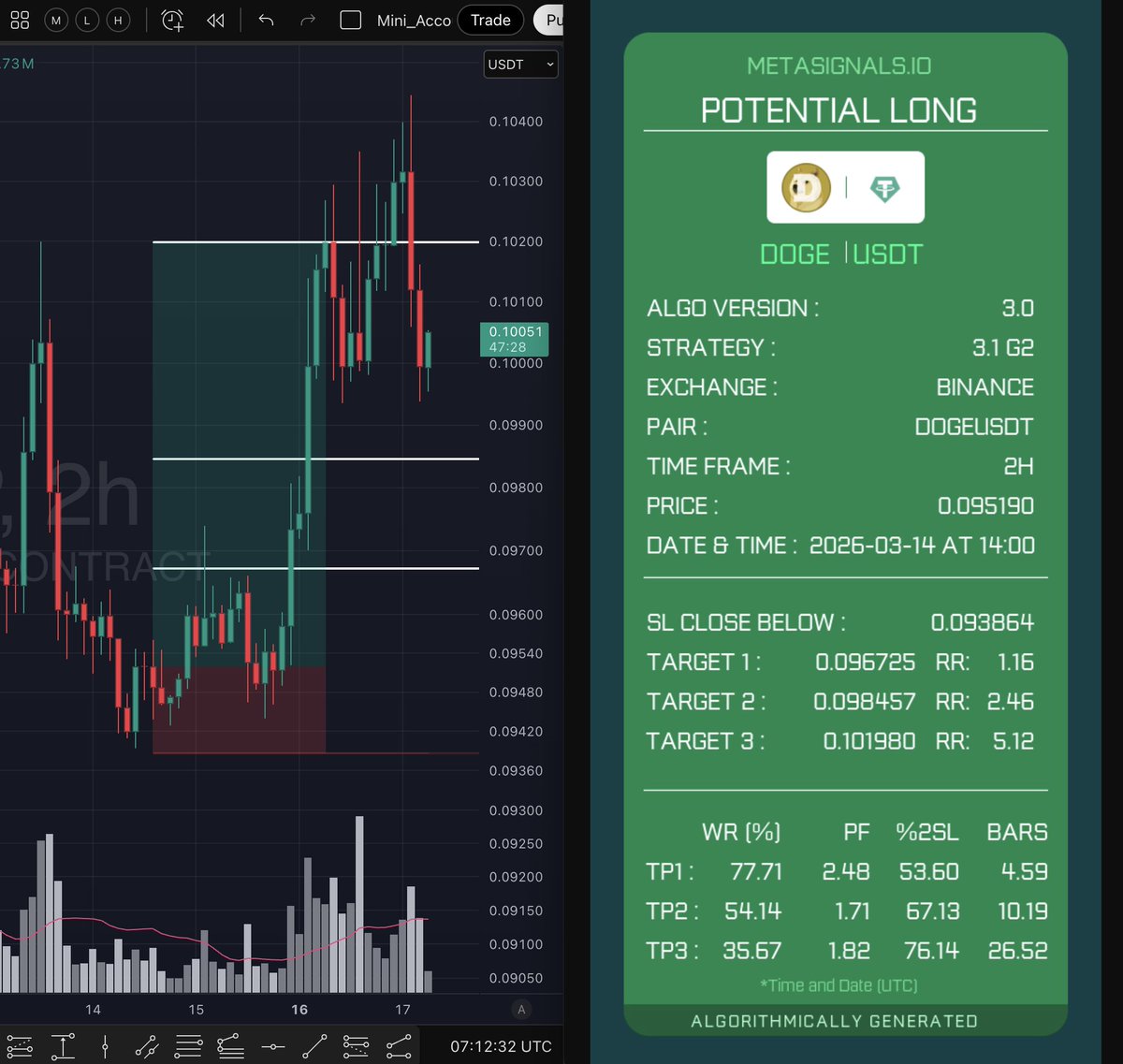Screen dimensions: 1123x1064
Task: Click the top white target line at 0.10200
Action: coord(315,242)
